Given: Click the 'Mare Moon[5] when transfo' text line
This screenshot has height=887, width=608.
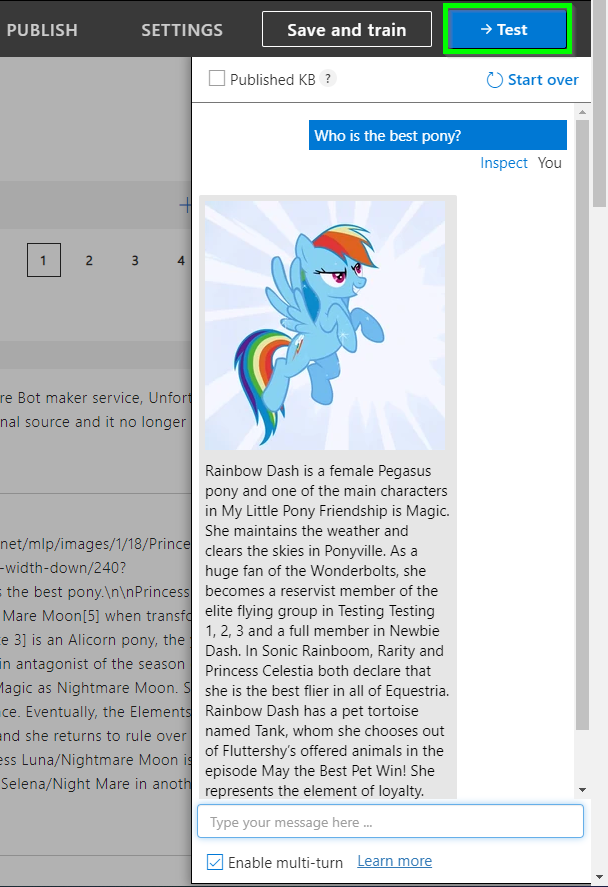Looking at the screenshot, I should [x=96, y=615].
